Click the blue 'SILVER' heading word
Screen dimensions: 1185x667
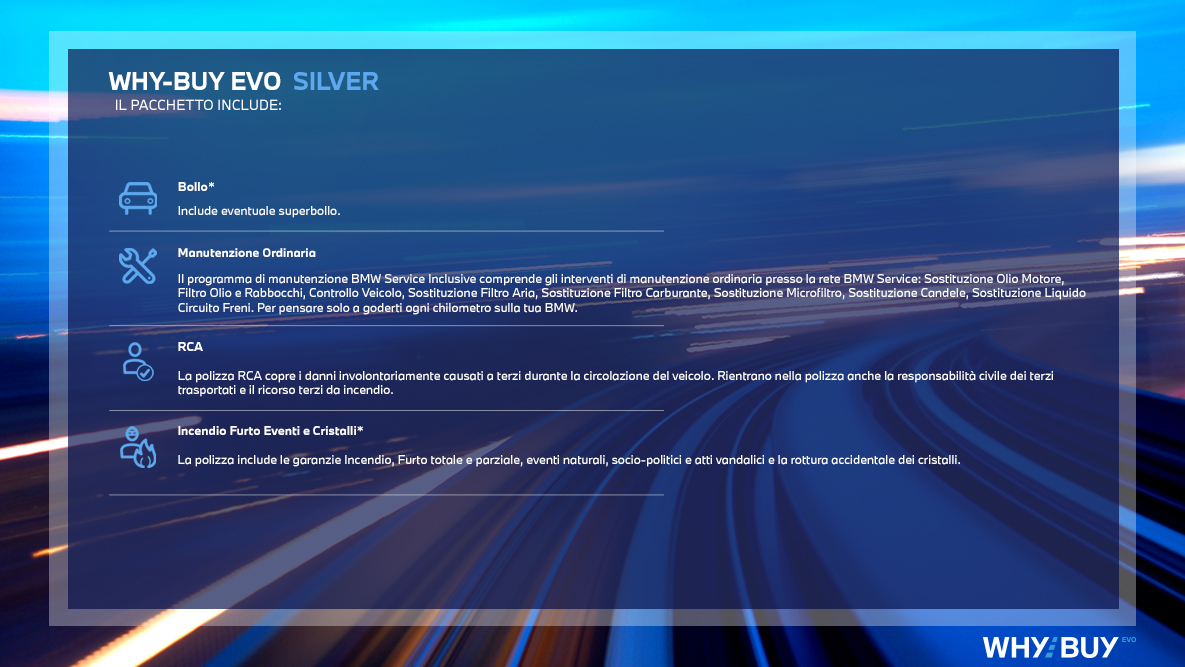336,81
